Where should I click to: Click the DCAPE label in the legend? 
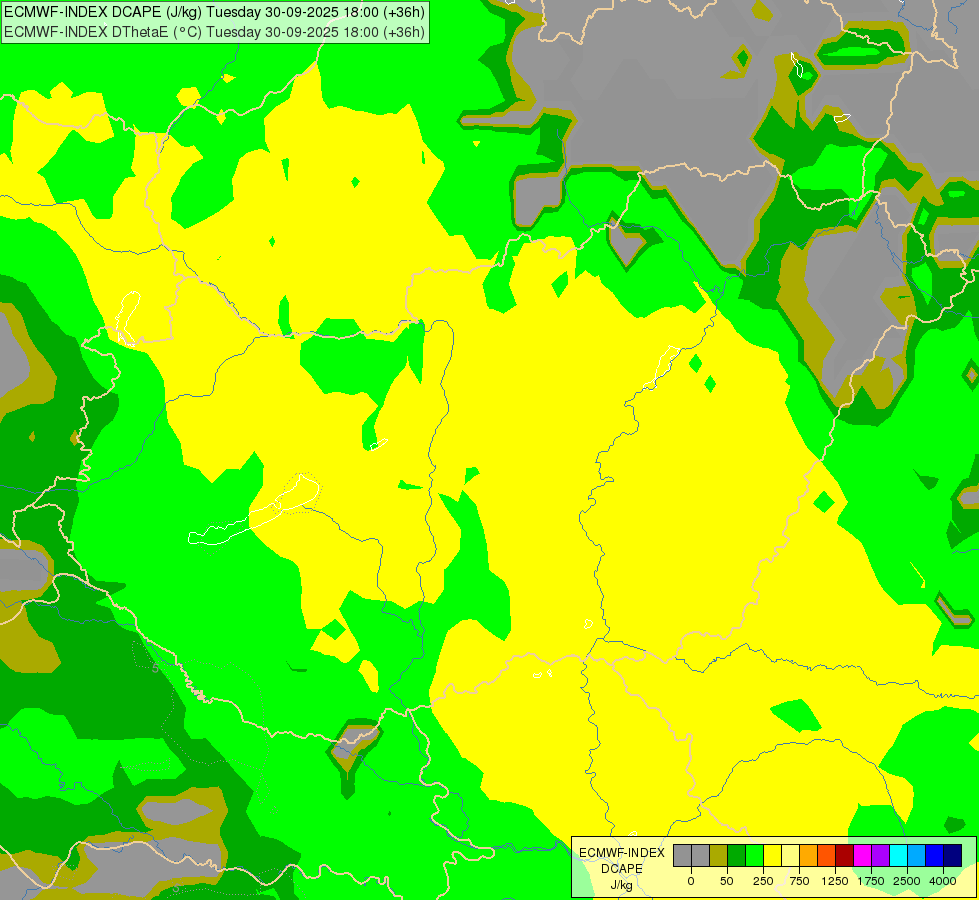coord(622,869)
